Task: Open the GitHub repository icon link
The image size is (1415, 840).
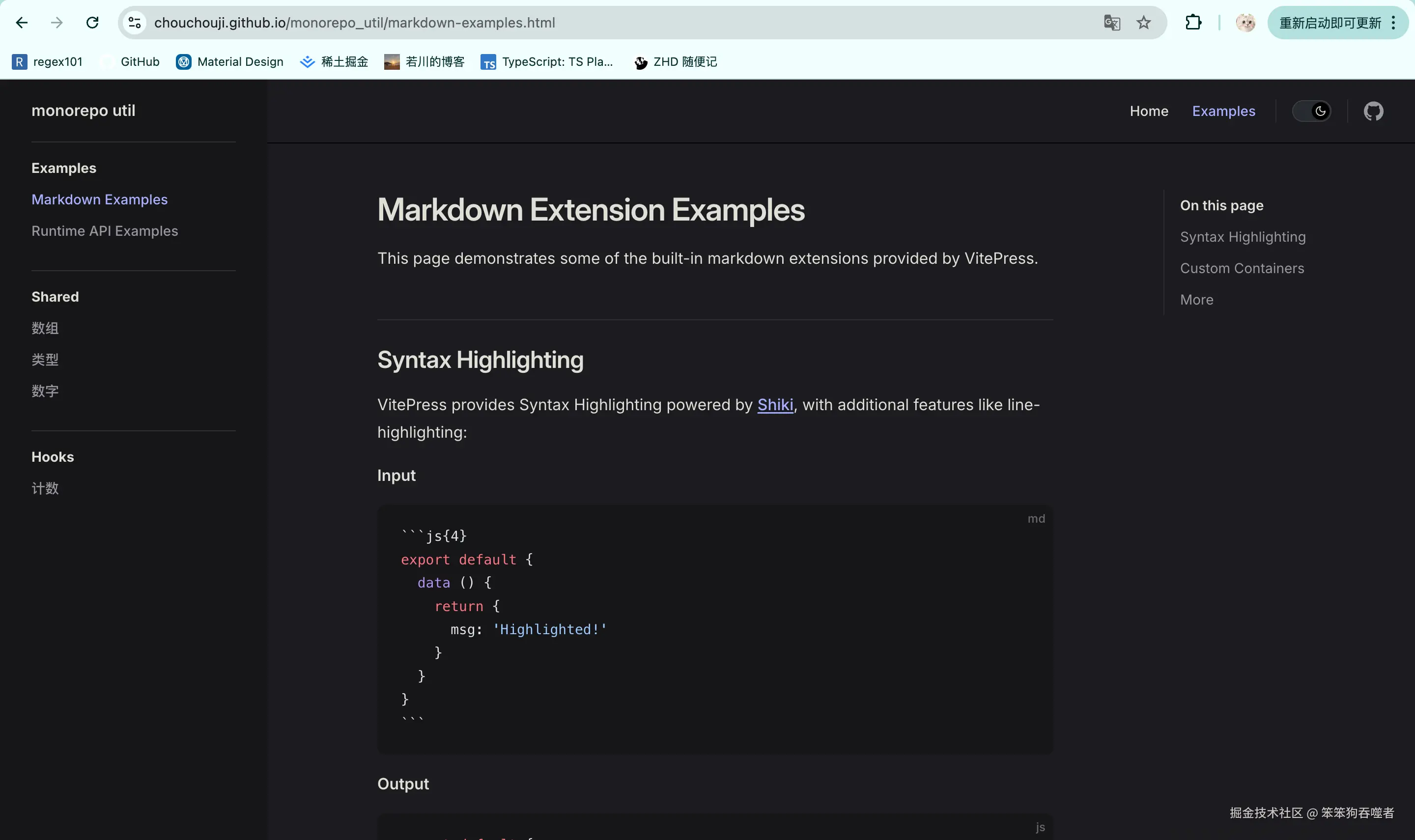Action: tap(1373, 111)
